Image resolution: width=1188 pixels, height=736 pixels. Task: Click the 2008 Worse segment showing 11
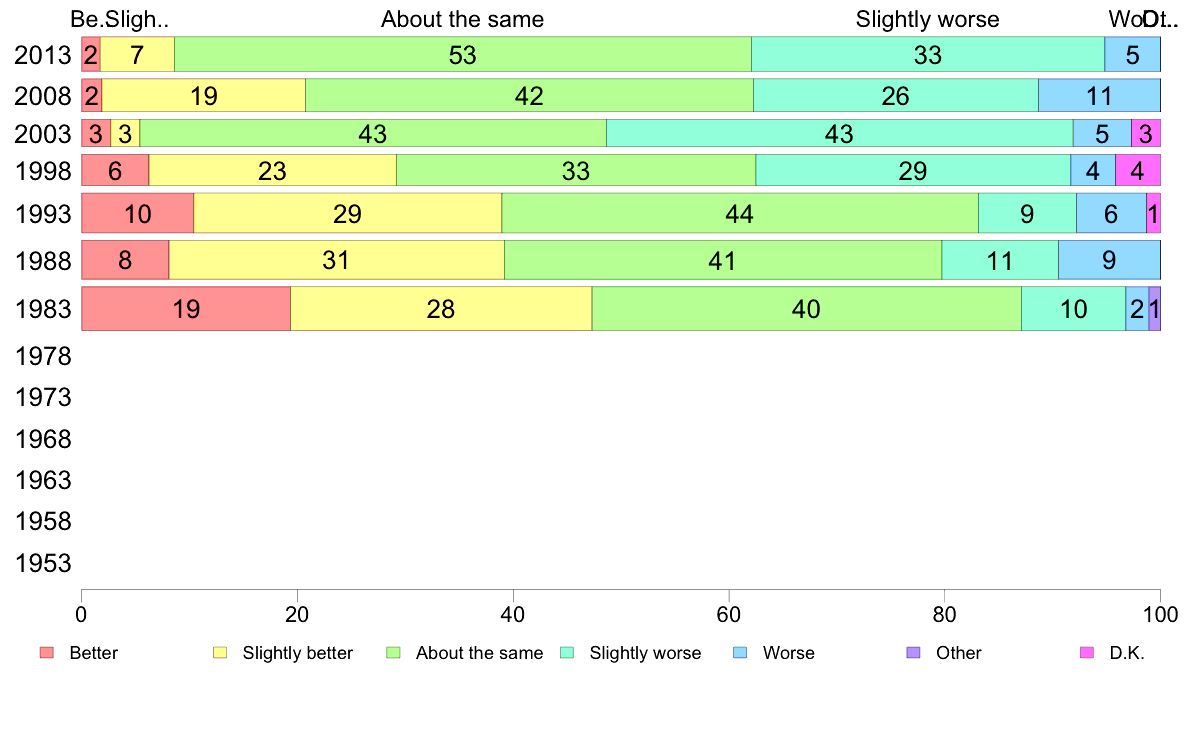pyautogui.click(x=1099, y=96)
